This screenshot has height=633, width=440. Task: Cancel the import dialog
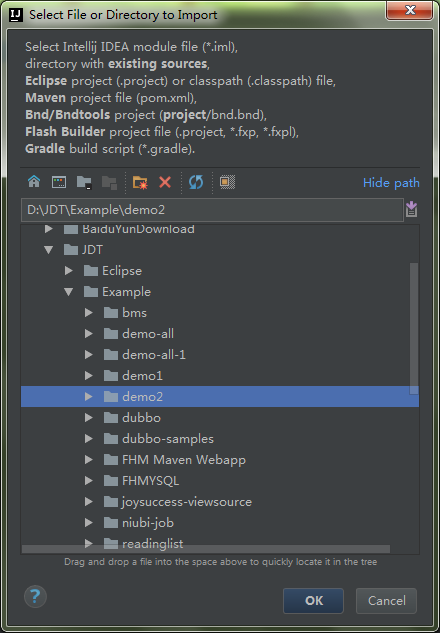(x=386, y=601)
